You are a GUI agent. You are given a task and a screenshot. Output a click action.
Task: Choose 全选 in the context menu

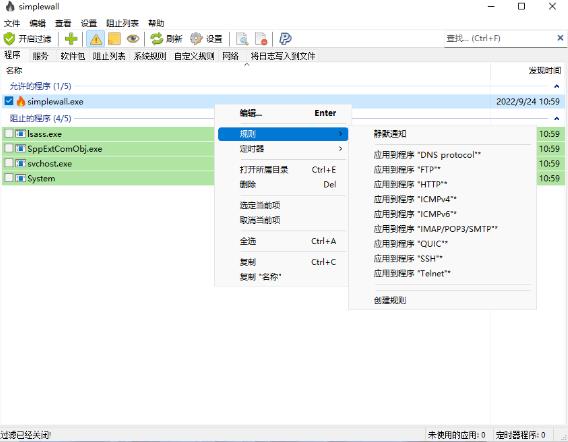[x=283, y=241]
